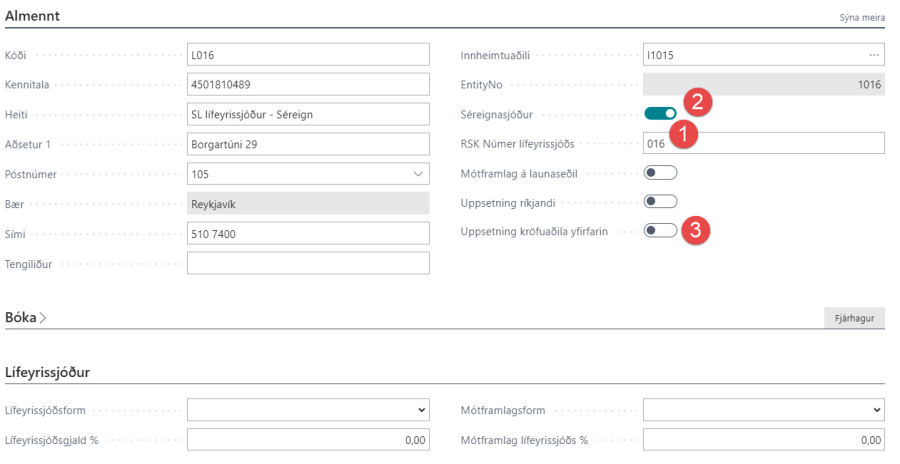Click the Almennt section heading

tap(33, 16)
